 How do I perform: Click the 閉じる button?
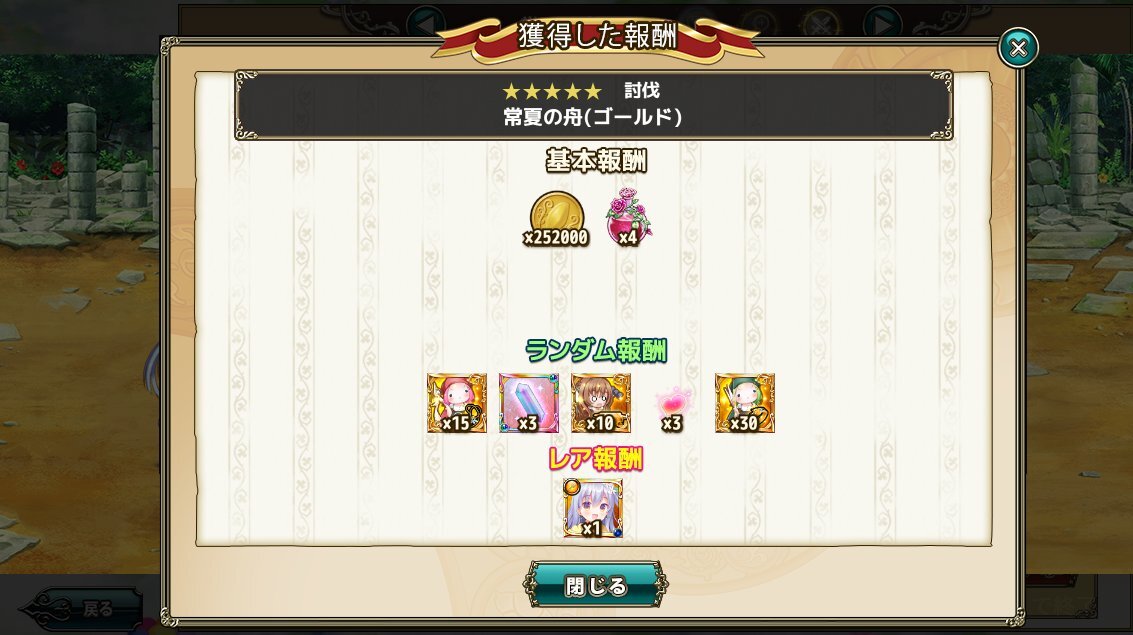coord(596,584)
